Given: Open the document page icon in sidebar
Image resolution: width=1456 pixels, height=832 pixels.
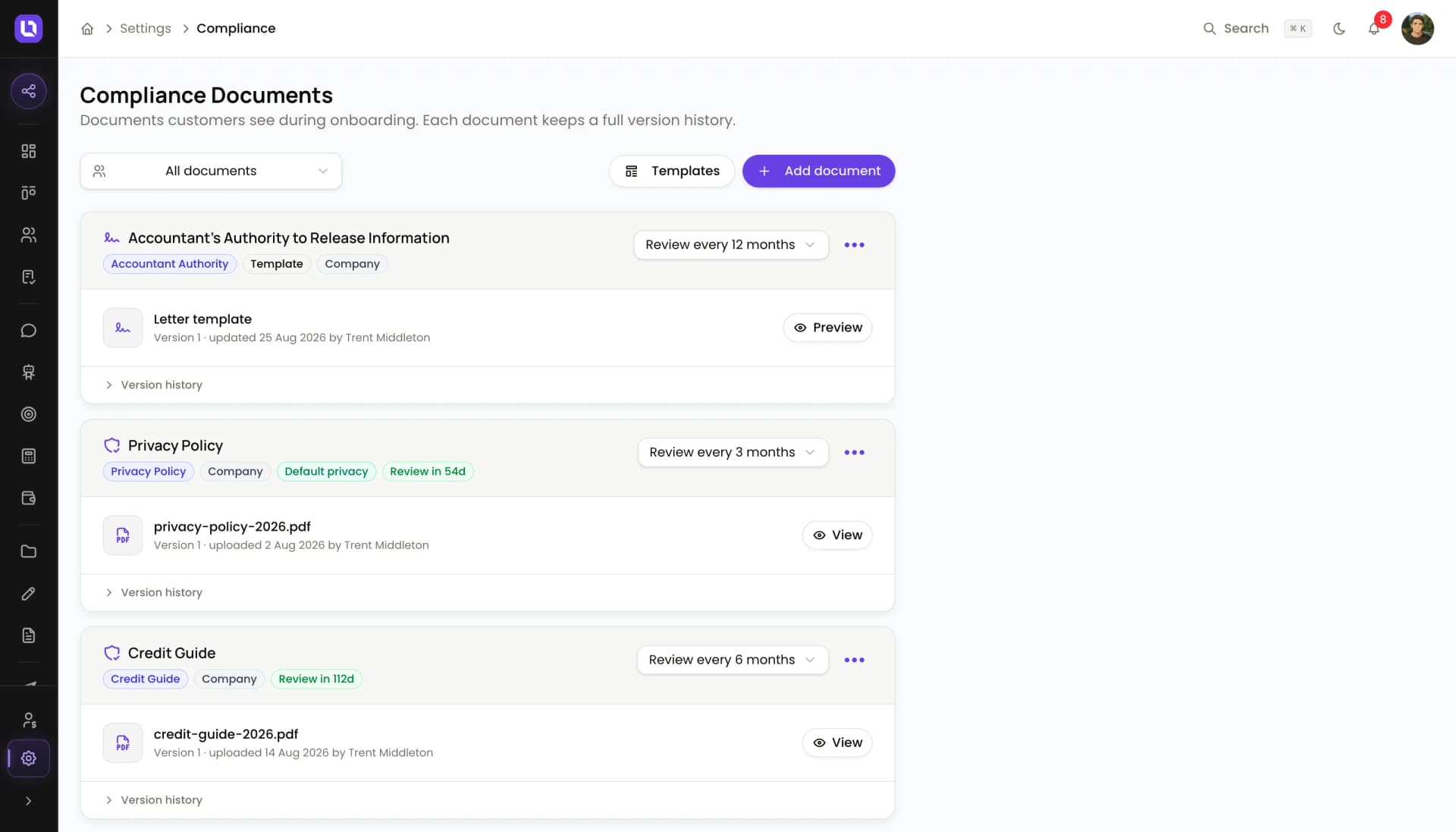Looking at the screenshot, I should 29,636.
